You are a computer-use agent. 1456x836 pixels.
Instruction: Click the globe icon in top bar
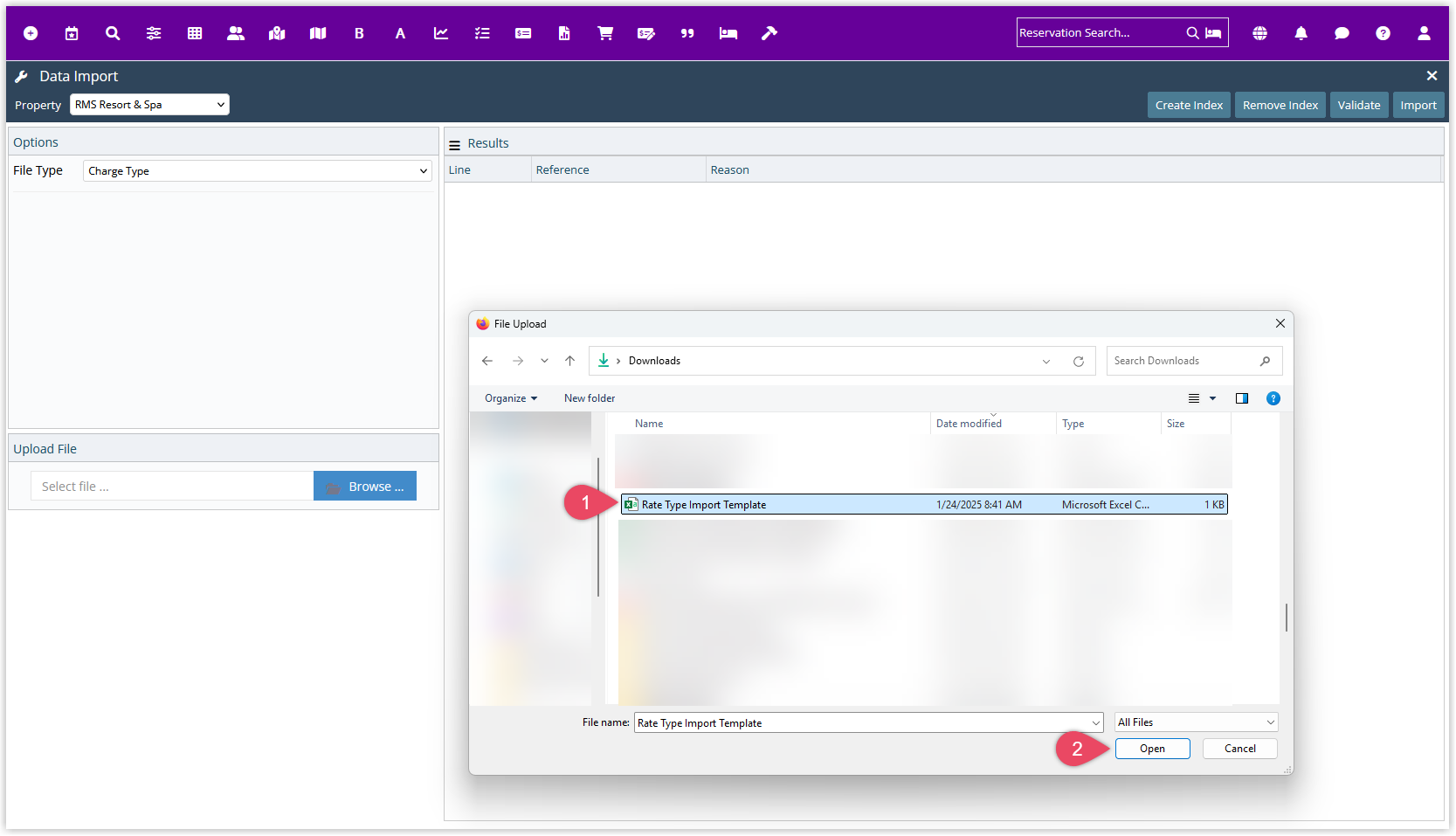point(1259,33)
